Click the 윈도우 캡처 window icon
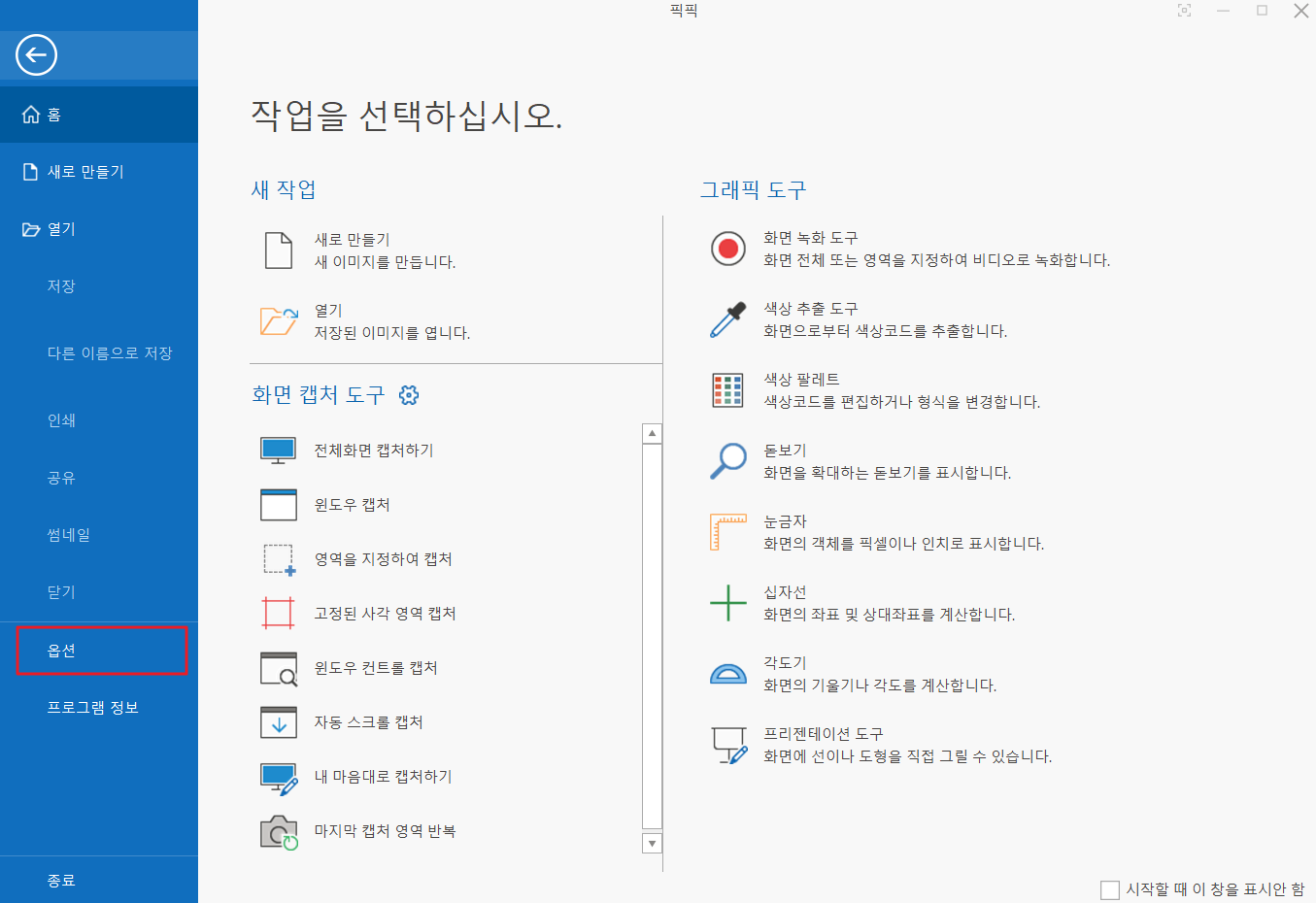1316x903 pixels. (x=279, y=505)
